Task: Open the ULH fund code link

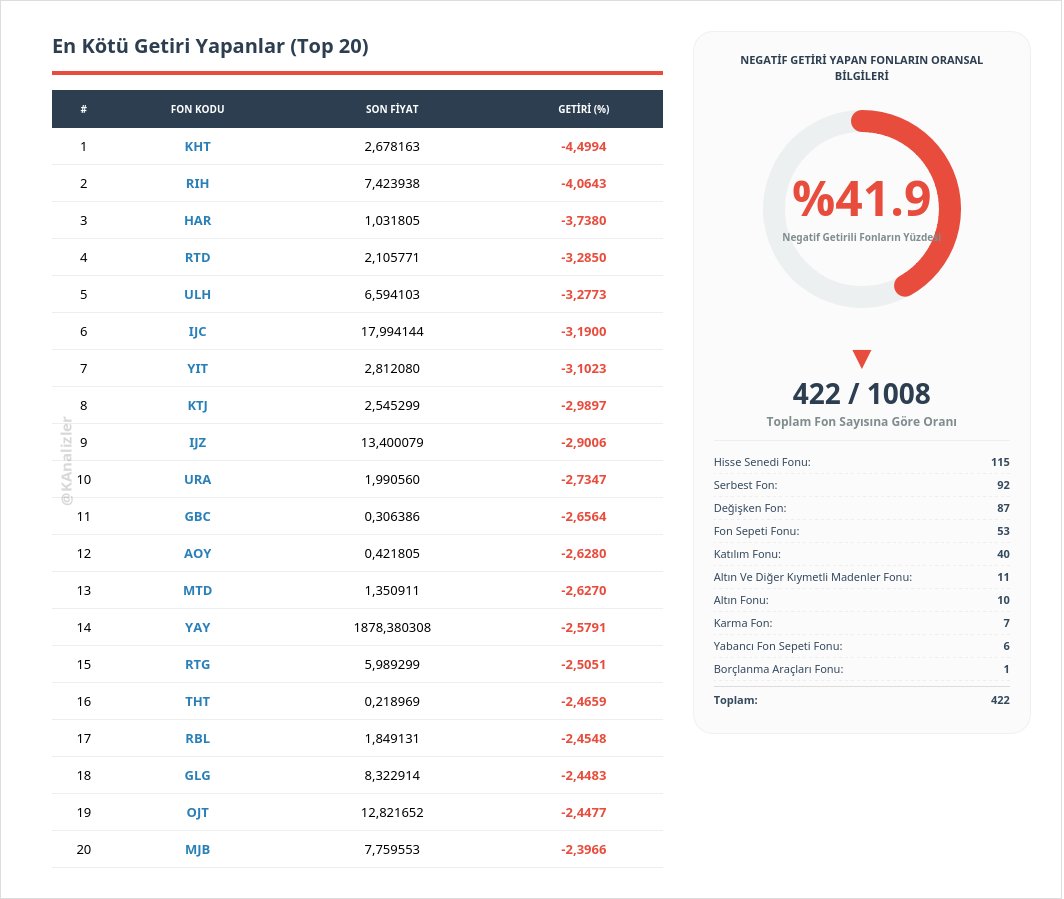Action: click(x=197, y=294)
